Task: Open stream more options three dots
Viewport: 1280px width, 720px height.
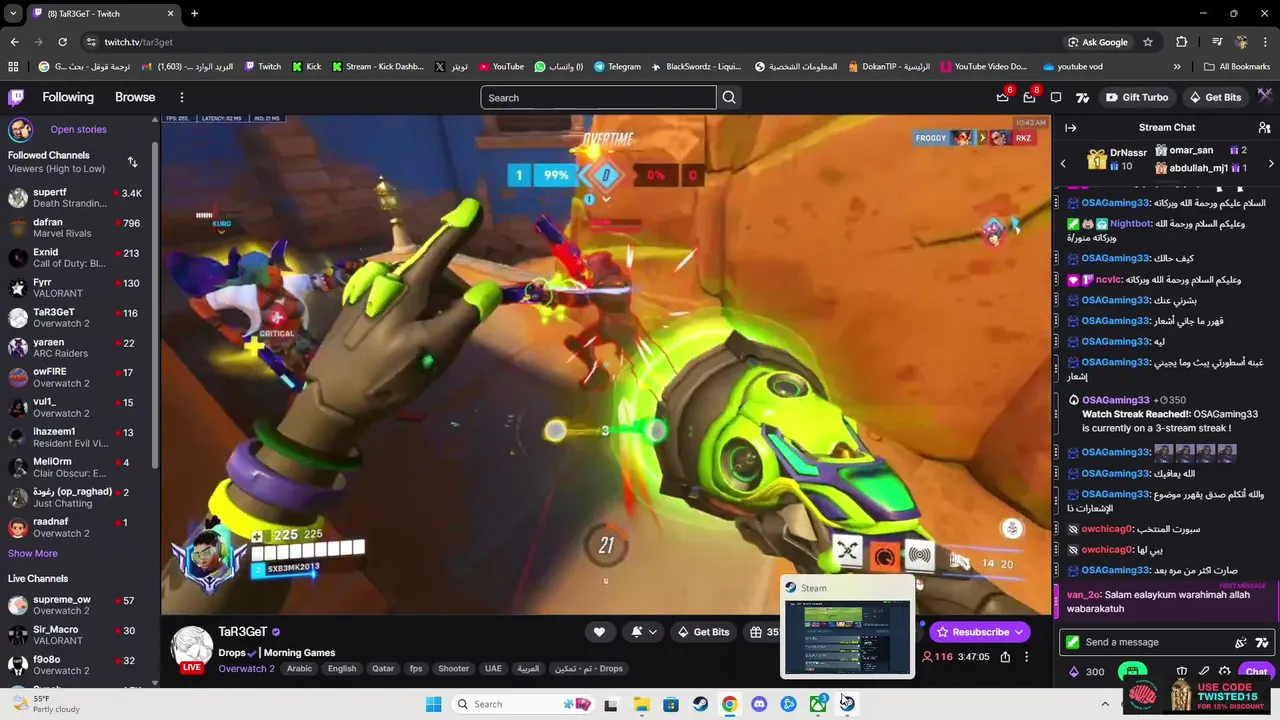Action: pyautogui.click(x=1026, y=657)
